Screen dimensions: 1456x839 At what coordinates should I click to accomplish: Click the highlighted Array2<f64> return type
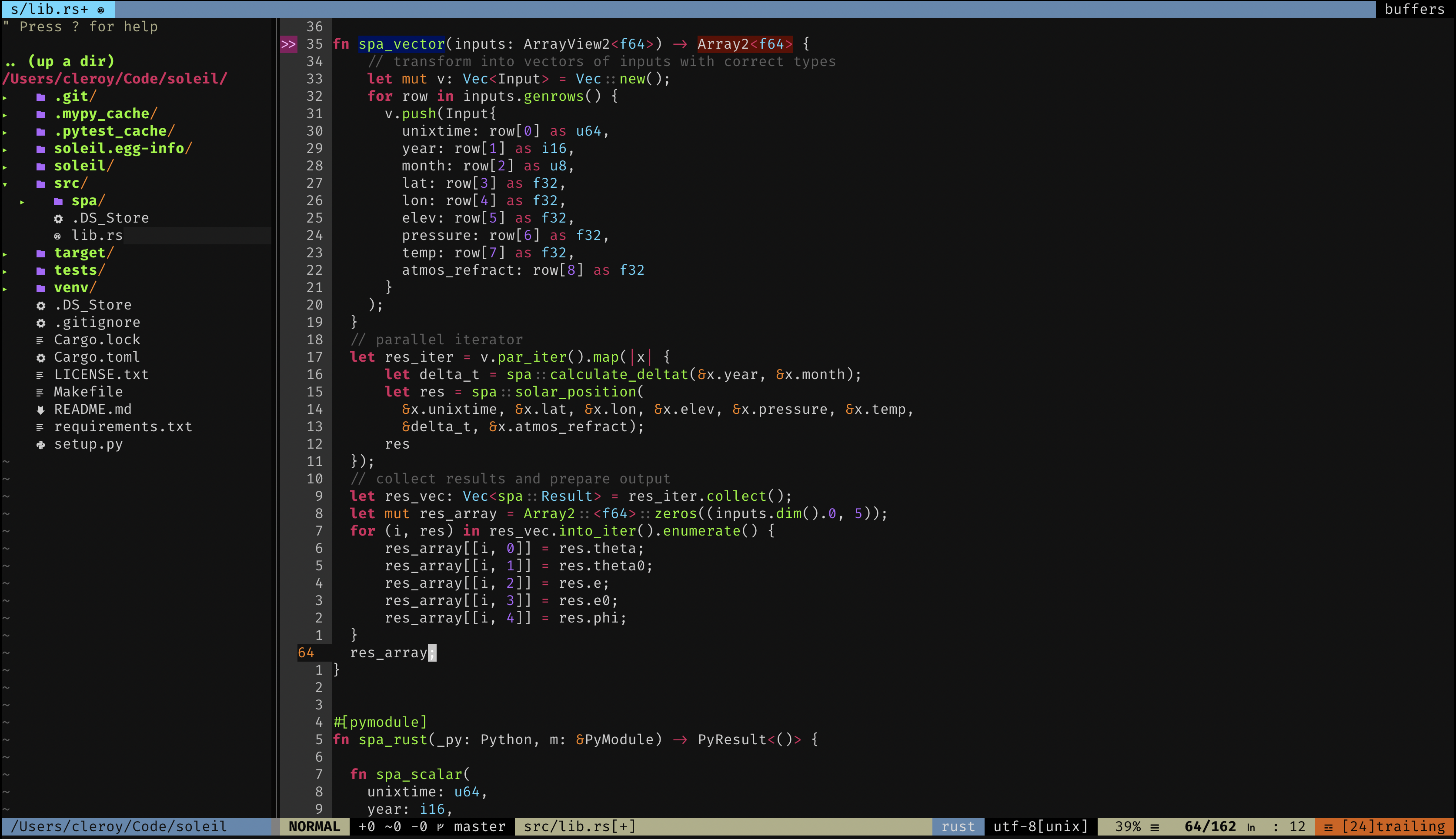click(x=745, y=44)
